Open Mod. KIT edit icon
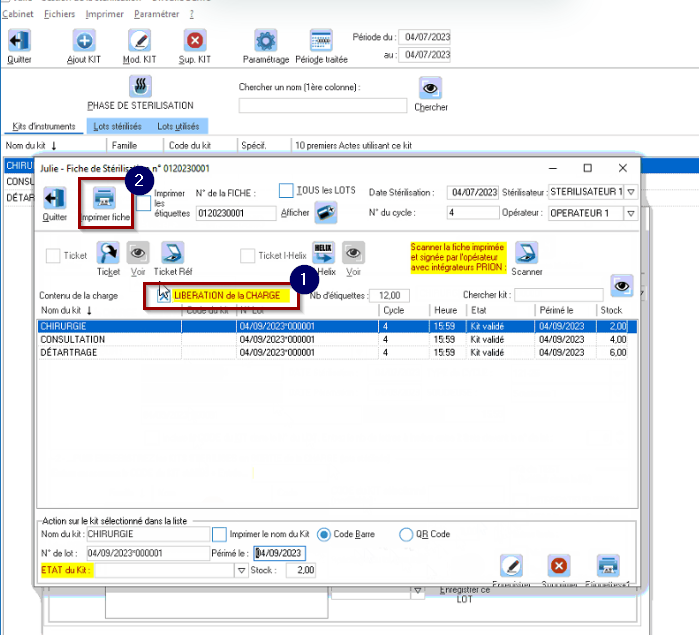699x635 pixels. 140,41
